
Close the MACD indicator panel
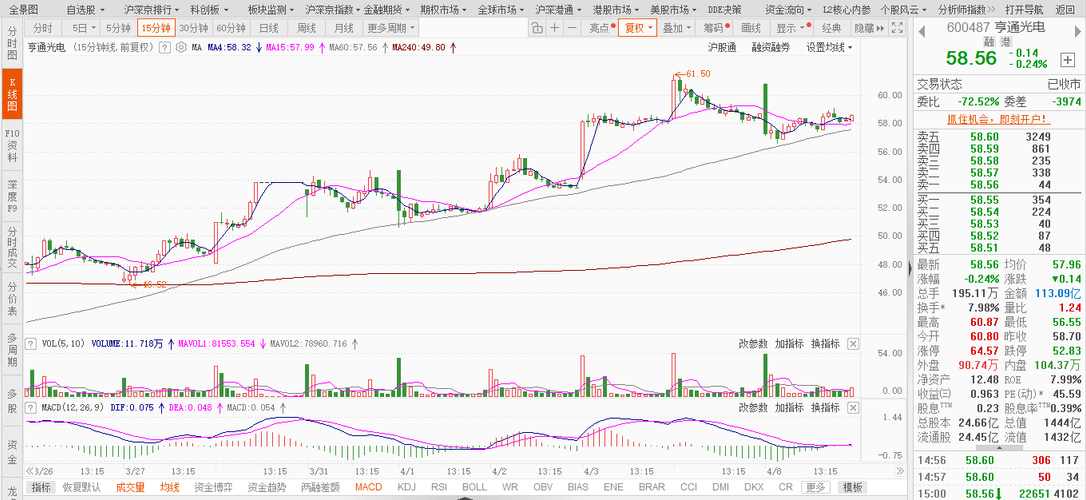[x=853, y=407]
